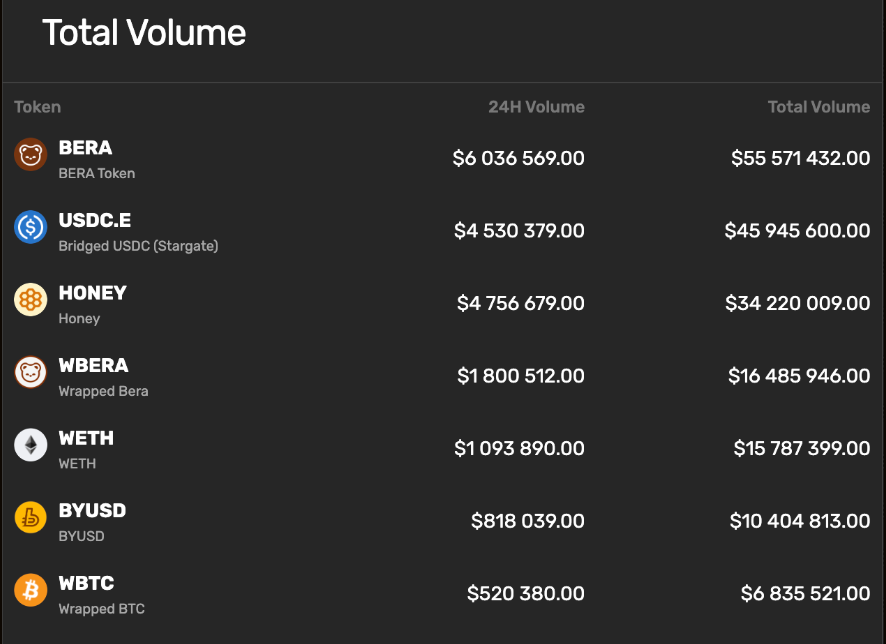
Task: Click the USDC.E blue dollar icon
Action: pos(31,227)
